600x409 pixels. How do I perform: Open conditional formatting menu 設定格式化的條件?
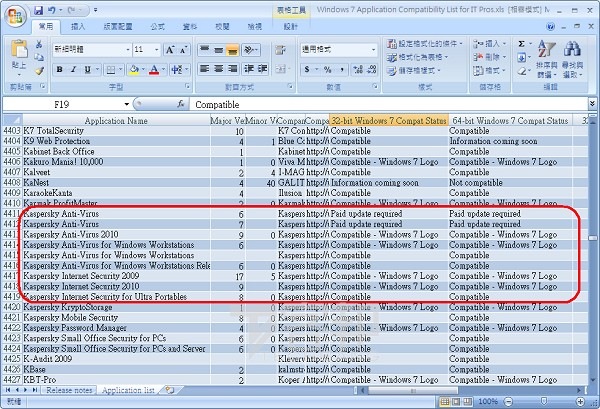[424, 44]
